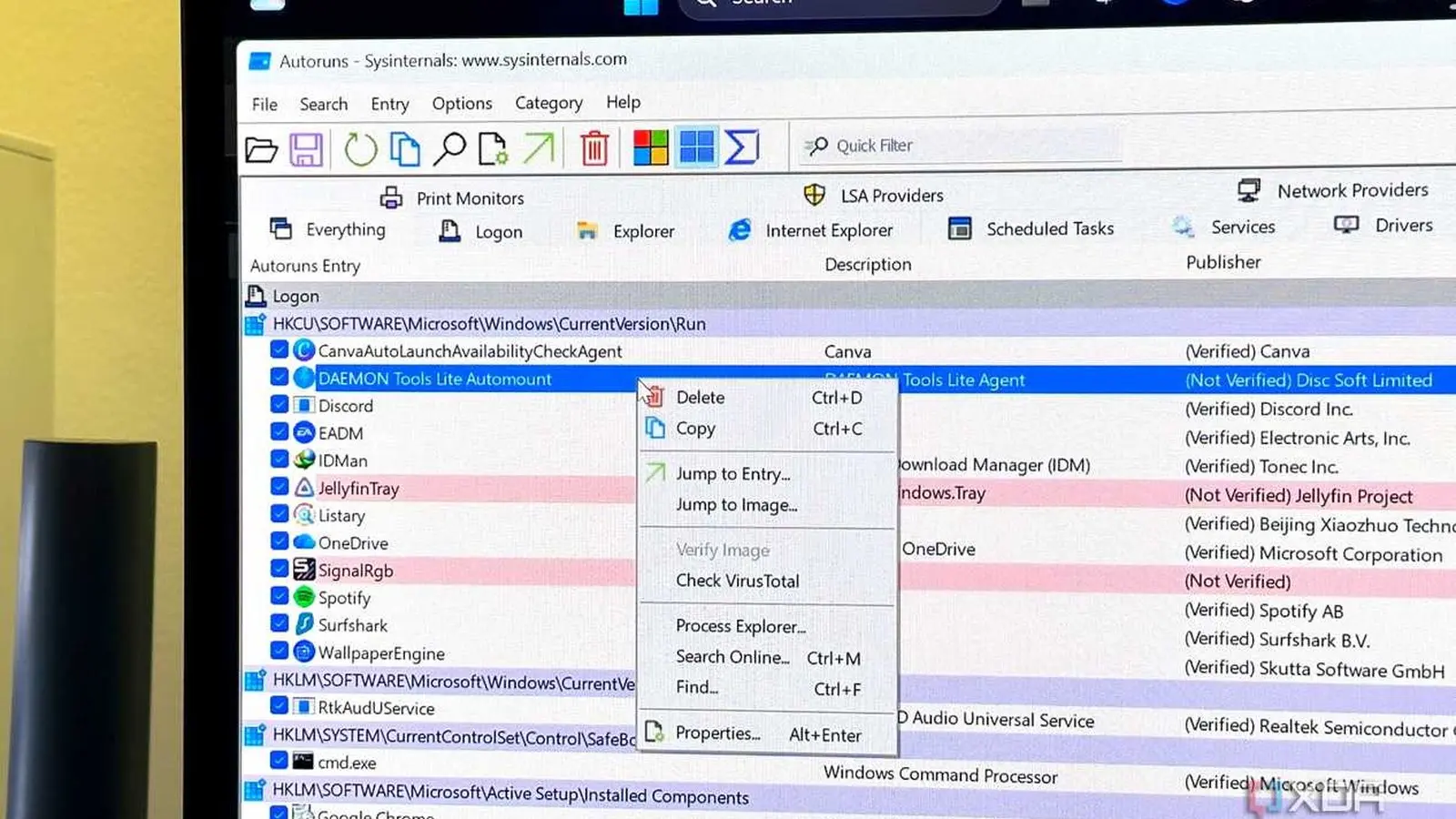Select the gray Logon group row
This screenshot has height=819, width=1456.
coord(849,295)
